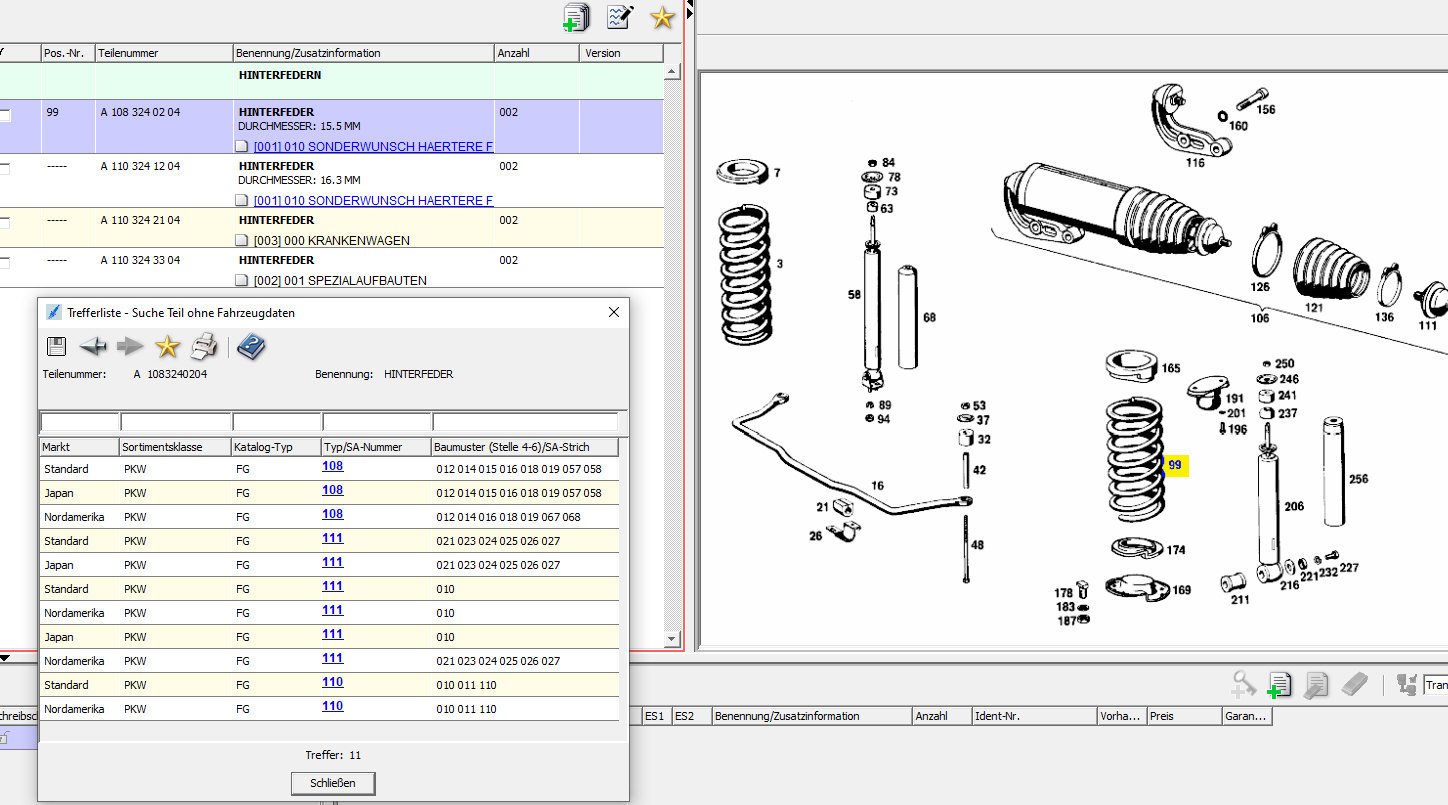Click the Ident-Nr. column header in lower table

click(1034, 716)
